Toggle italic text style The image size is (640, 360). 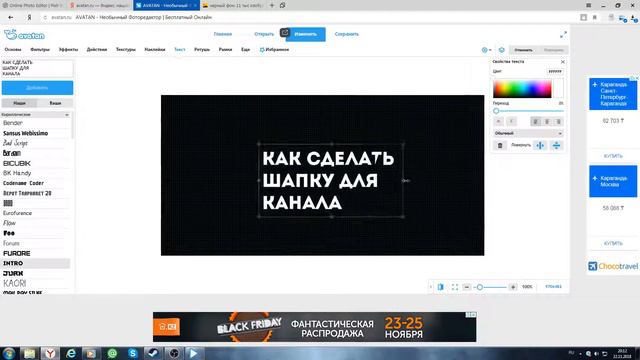coord(511,122)
